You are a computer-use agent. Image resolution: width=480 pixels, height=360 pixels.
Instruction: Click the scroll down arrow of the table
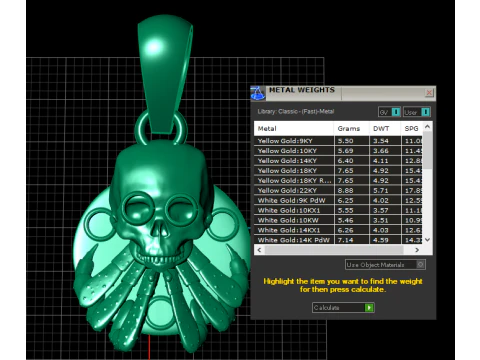coord(428,240)
